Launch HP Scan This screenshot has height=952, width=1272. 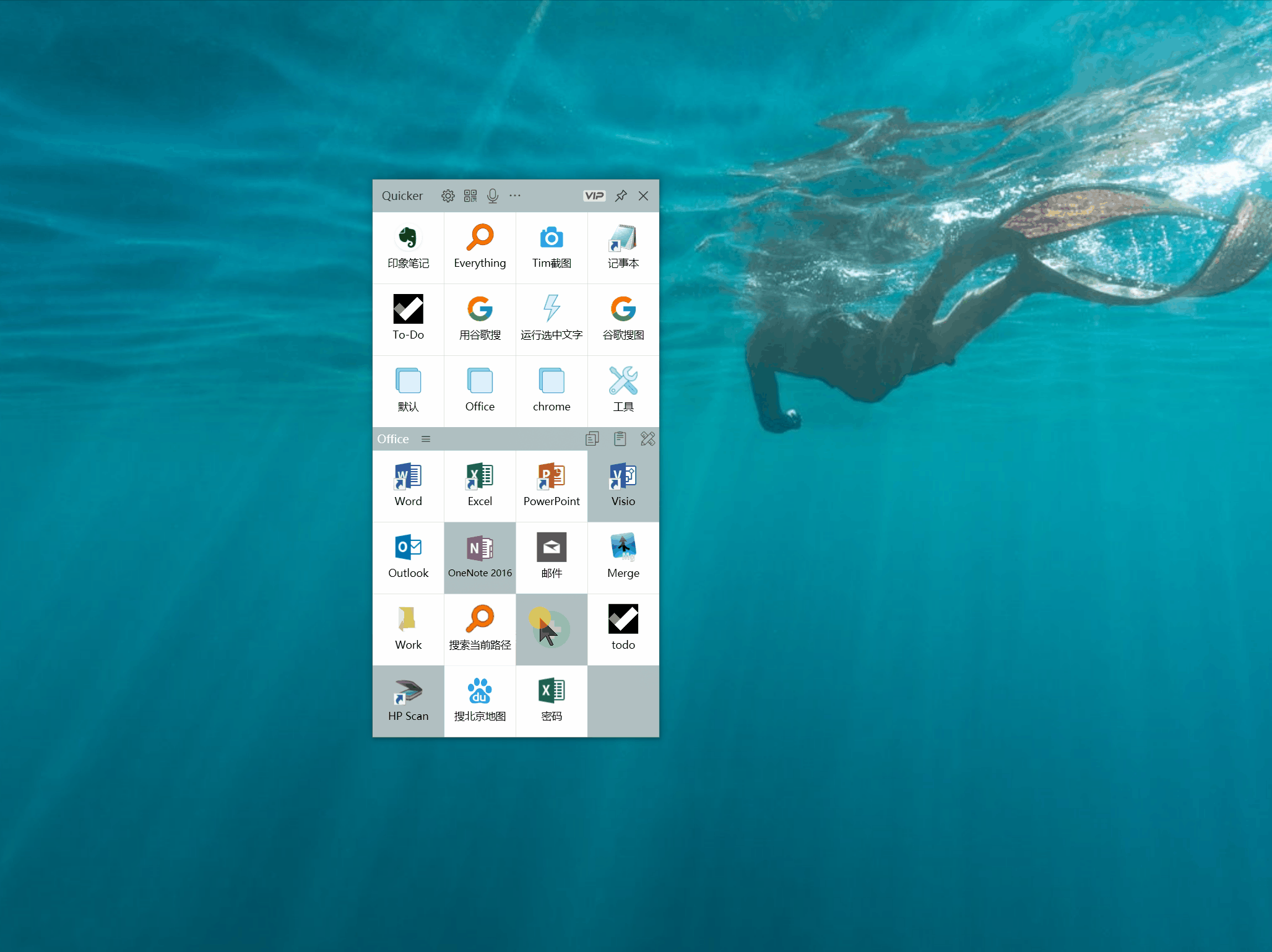pyautogui.click(x=409, y=701)
